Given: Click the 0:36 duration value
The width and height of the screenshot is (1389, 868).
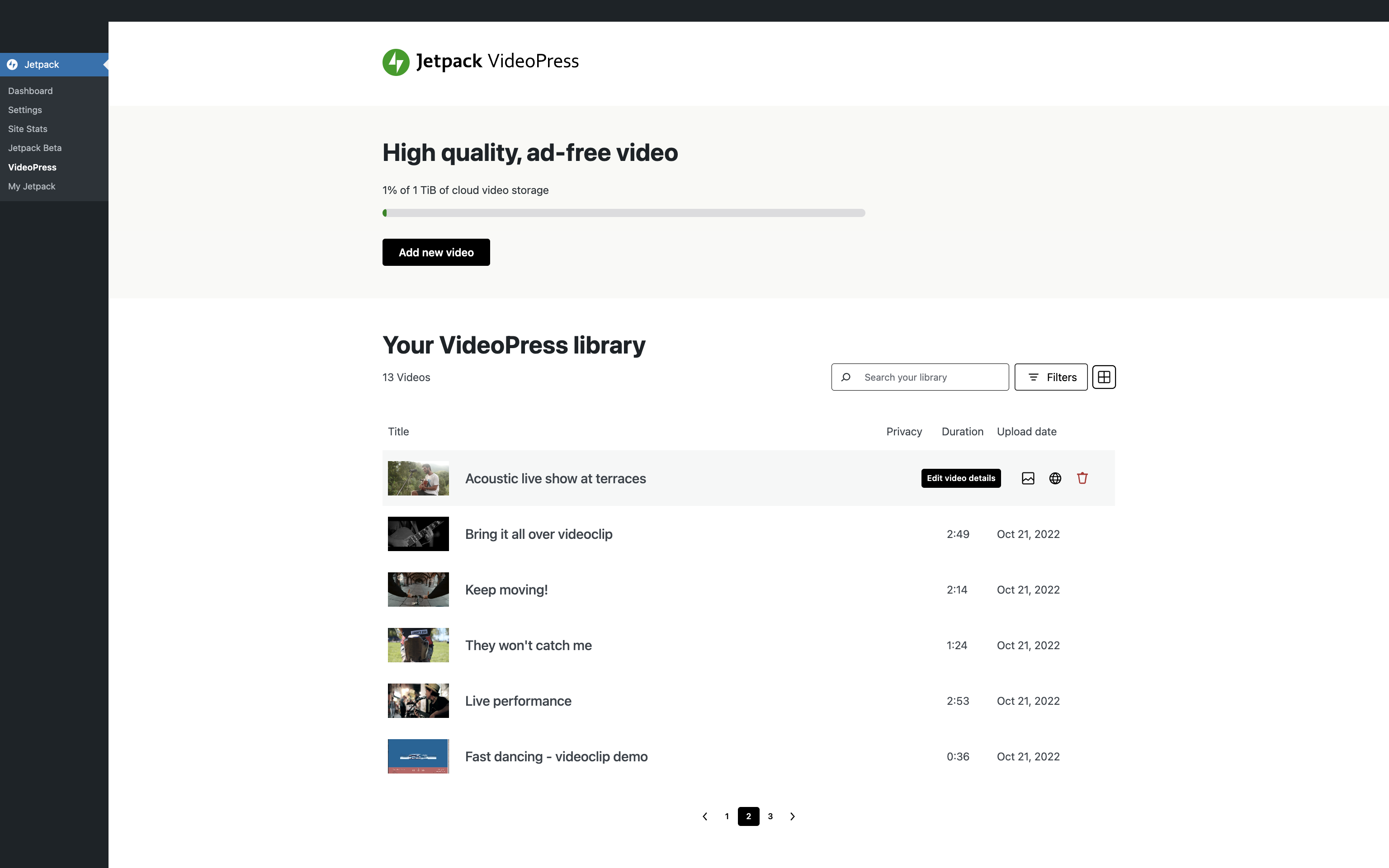Looking at the screenshot, I should pyautogui.click(x=958, y=757).
